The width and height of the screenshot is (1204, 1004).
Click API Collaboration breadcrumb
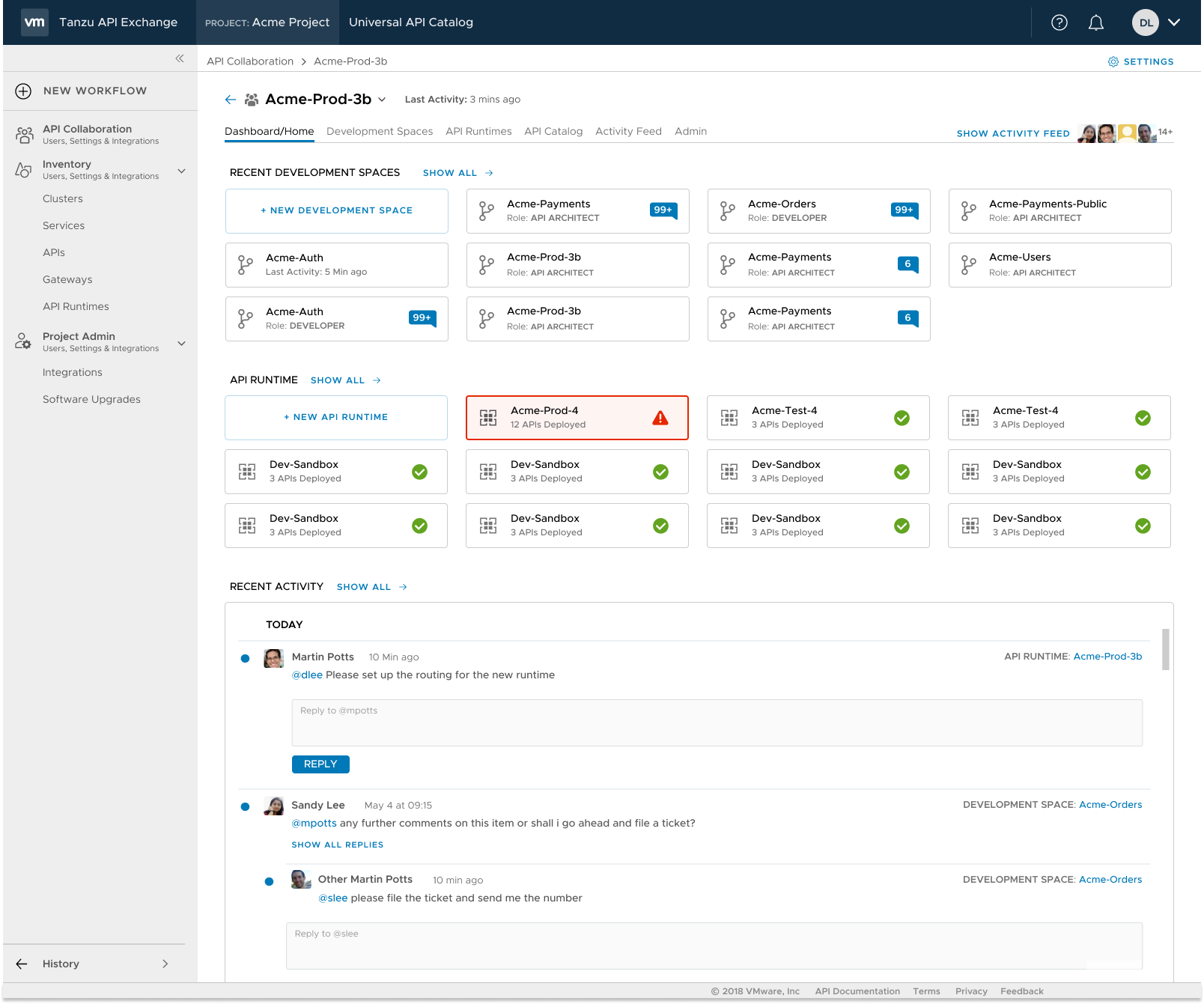[x=250, y=61]
